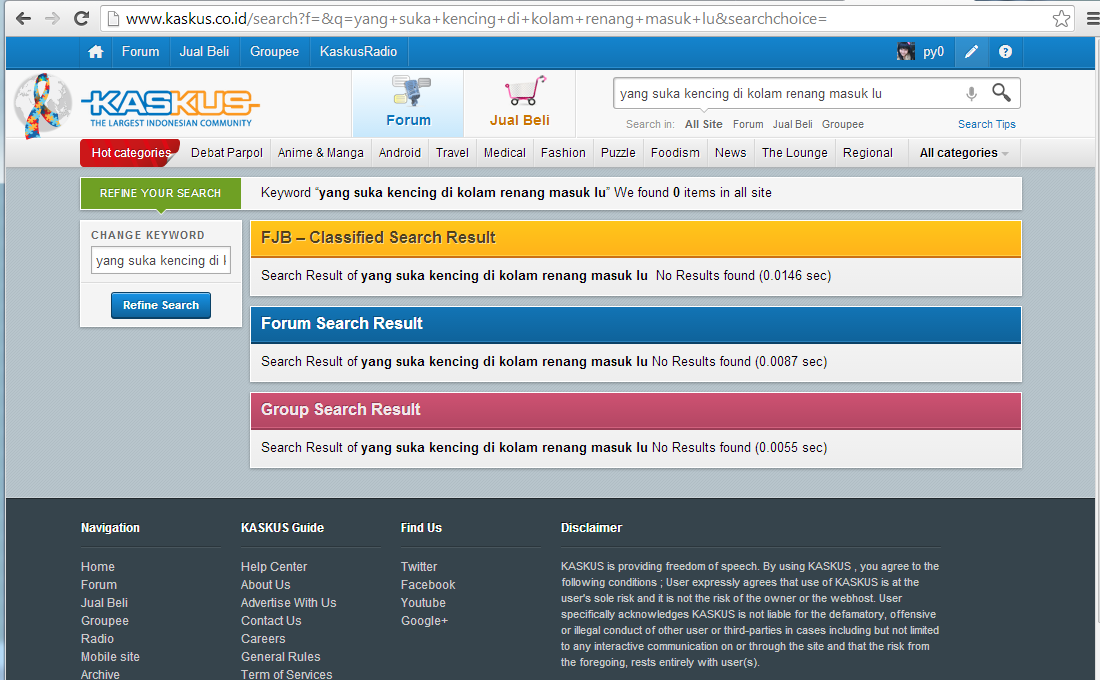The width and height of the screenshot is (1100, 680).
Task: Click the Refine Search button
Action: pyautogui.click(x=161, y=305)
